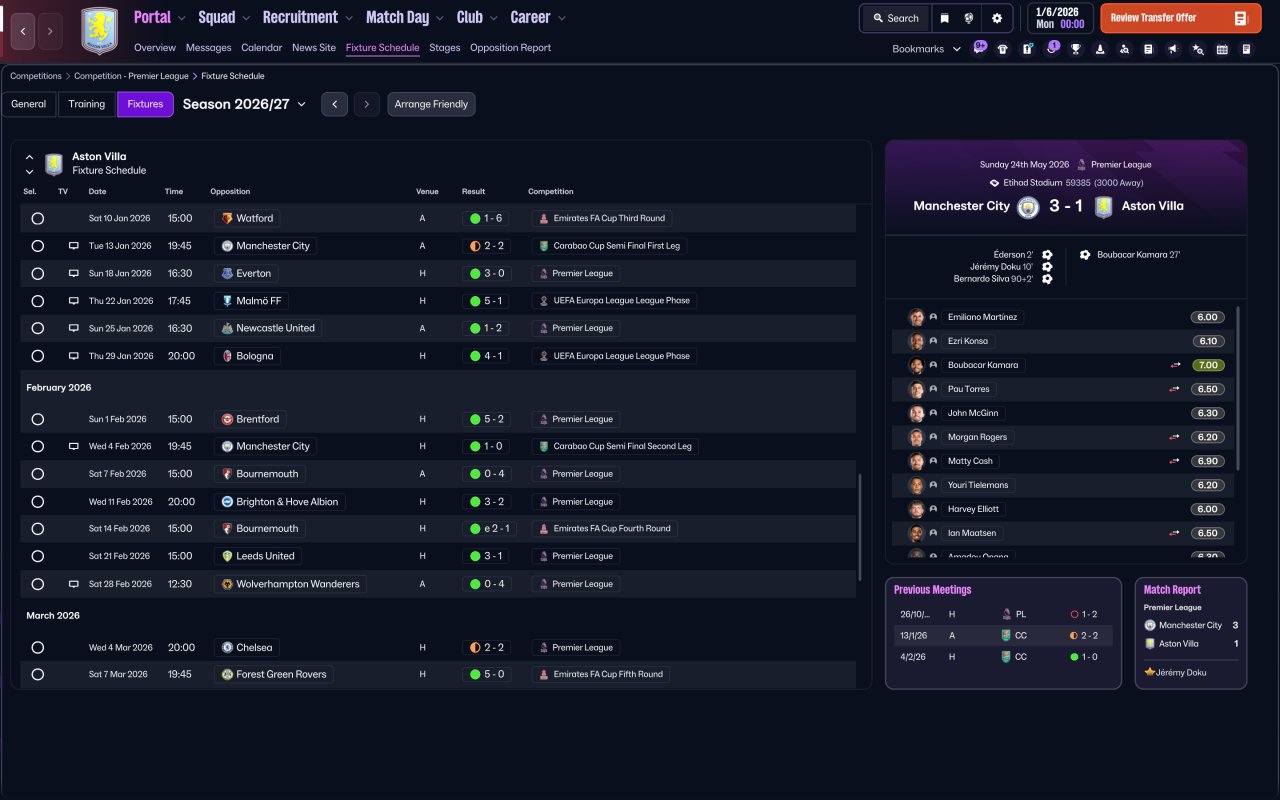Switch to the Messages tab
This screenshot has width=1280, height=800.
(x=208, y=48)
